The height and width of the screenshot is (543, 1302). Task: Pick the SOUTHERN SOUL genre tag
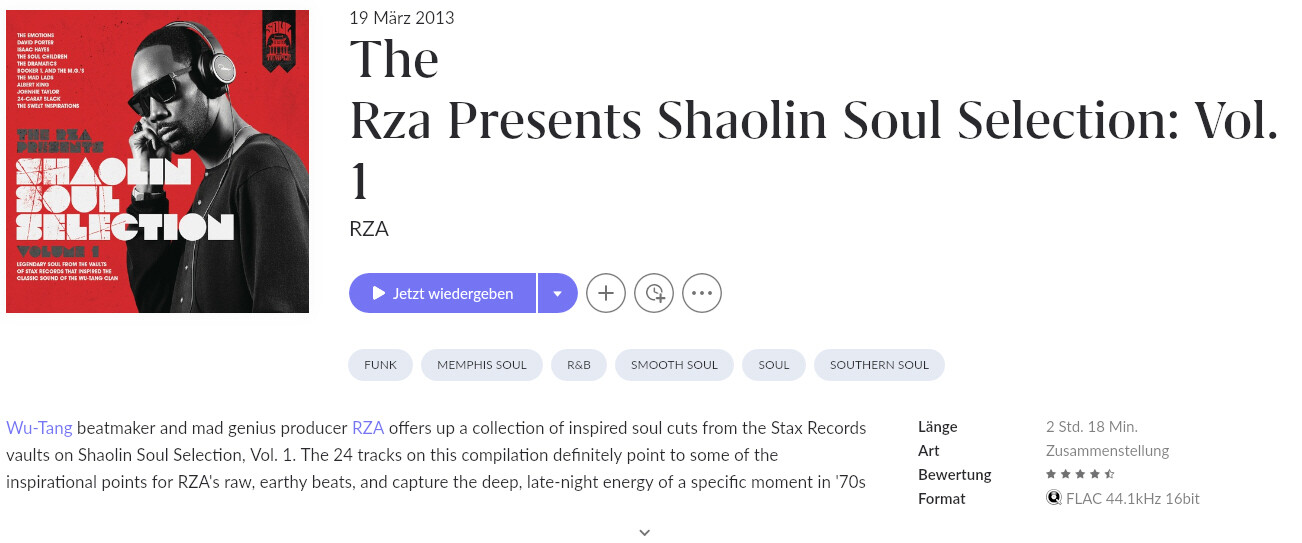pyautogui.click(x=879, y=365)
